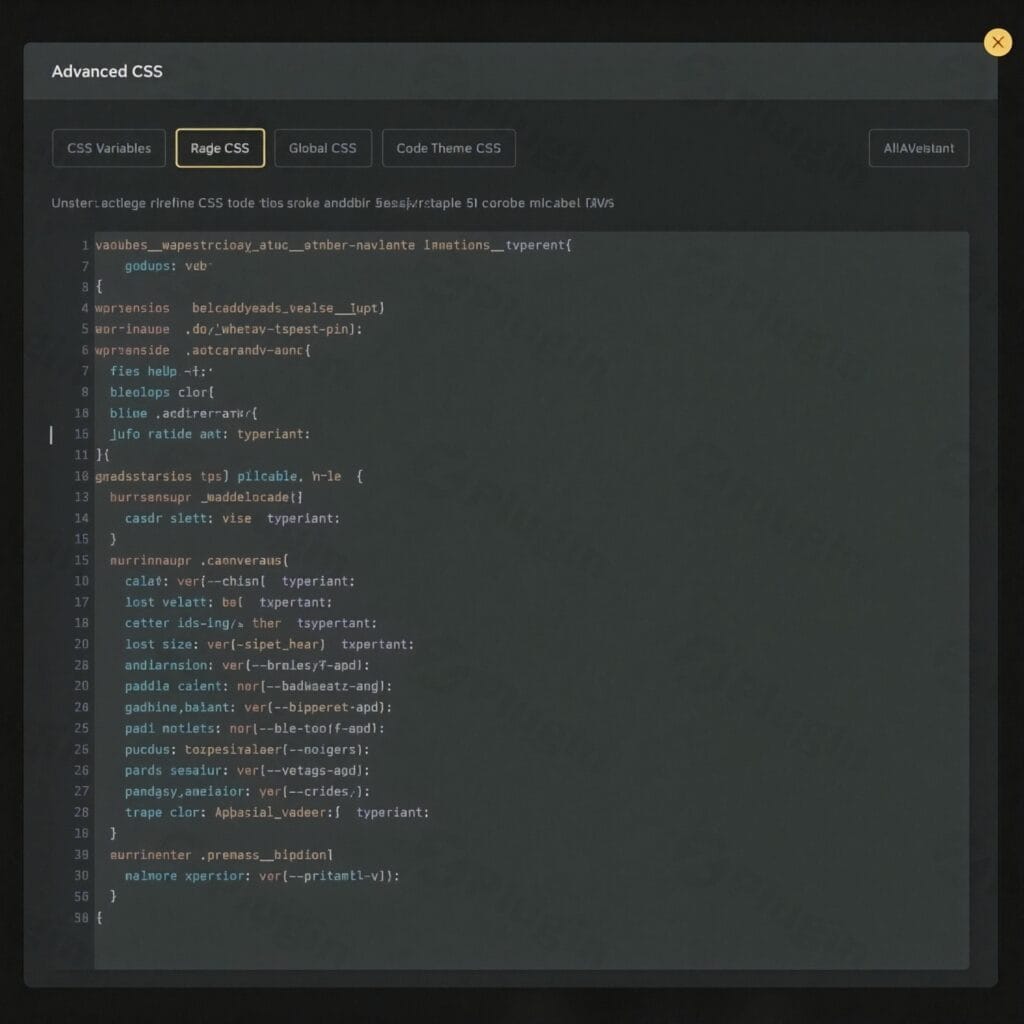Click line number 30 in the gutter
1024x1024 pixels.
[x=81, y=875]
